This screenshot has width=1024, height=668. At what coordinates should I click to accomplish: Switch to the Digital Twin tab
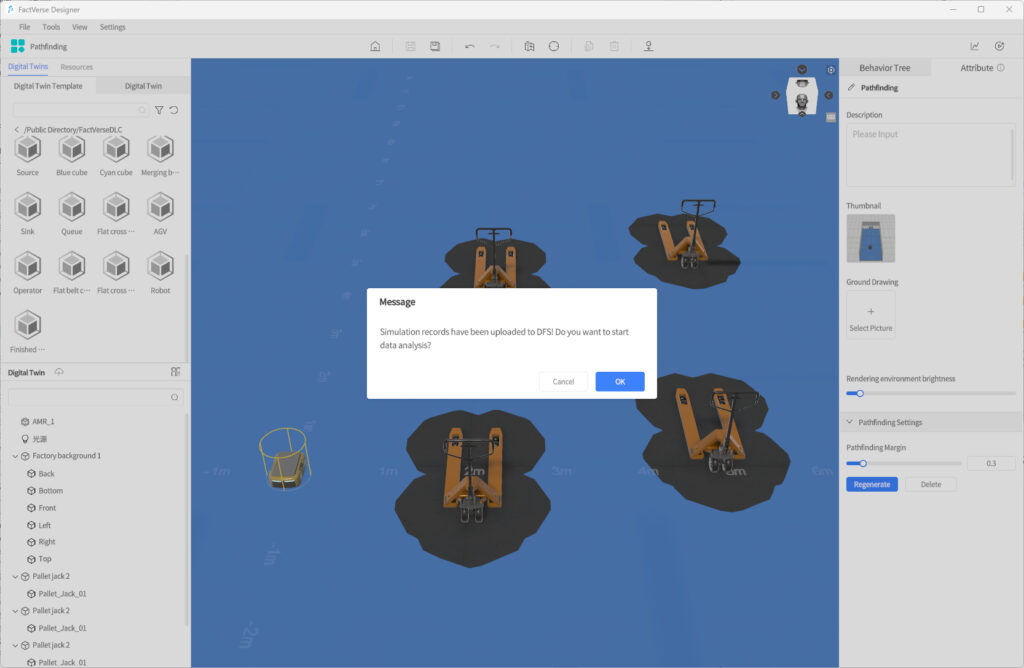point(143,86)
